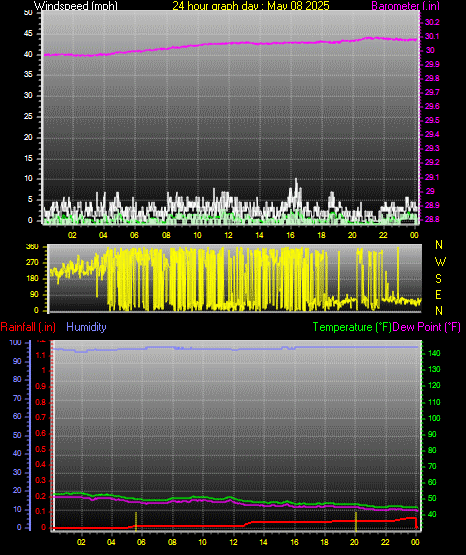Click the 1.1 rainfall axis value
Viewport: 466px width, 555px height.
[41, 355]
